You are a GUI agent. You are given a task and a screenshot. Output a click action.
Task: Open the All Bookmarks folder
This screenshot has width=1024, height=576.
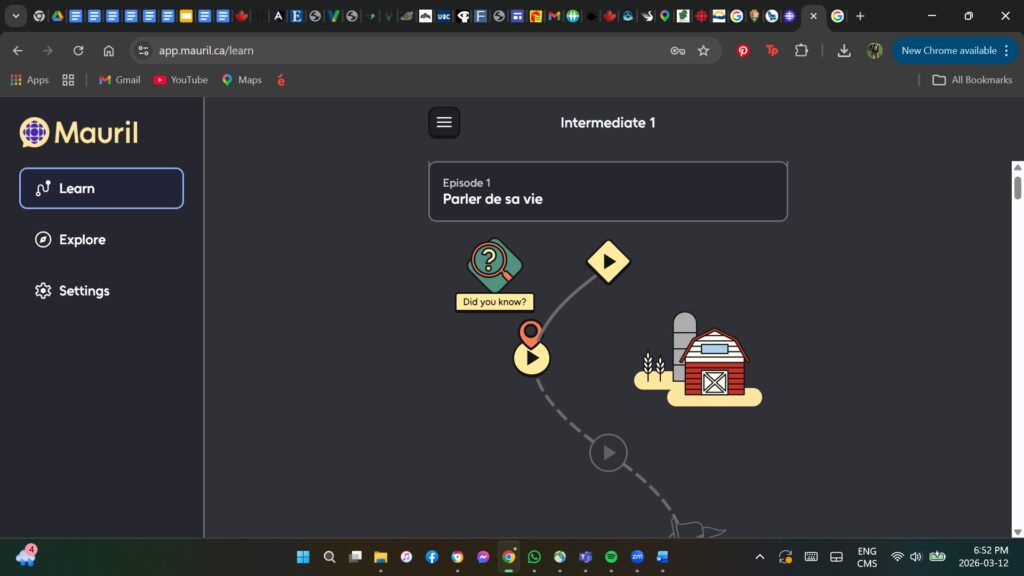(971, 80)
